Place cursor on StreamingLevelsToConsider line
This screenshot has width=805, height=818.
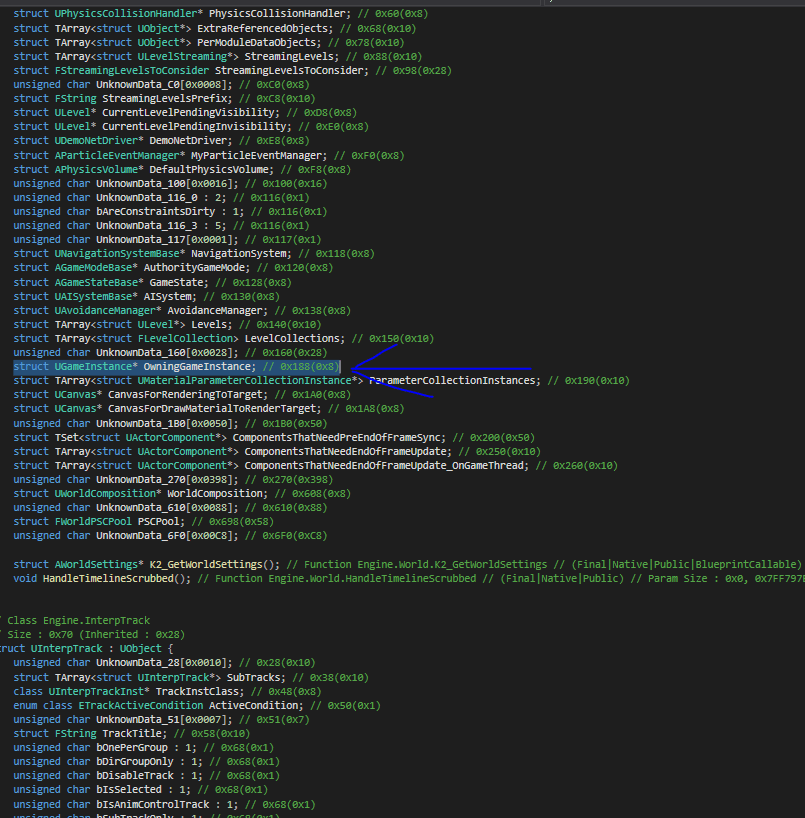(232, 70)
